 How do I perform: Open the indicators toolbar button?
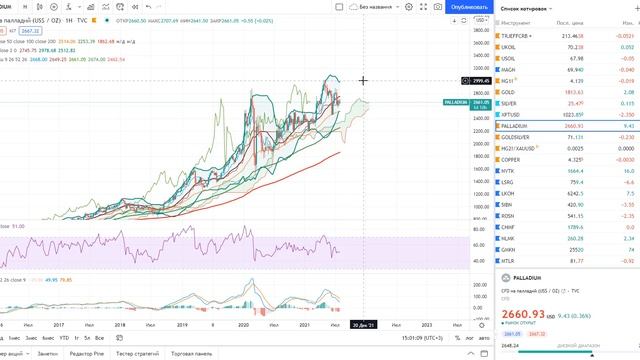(69, 7)
